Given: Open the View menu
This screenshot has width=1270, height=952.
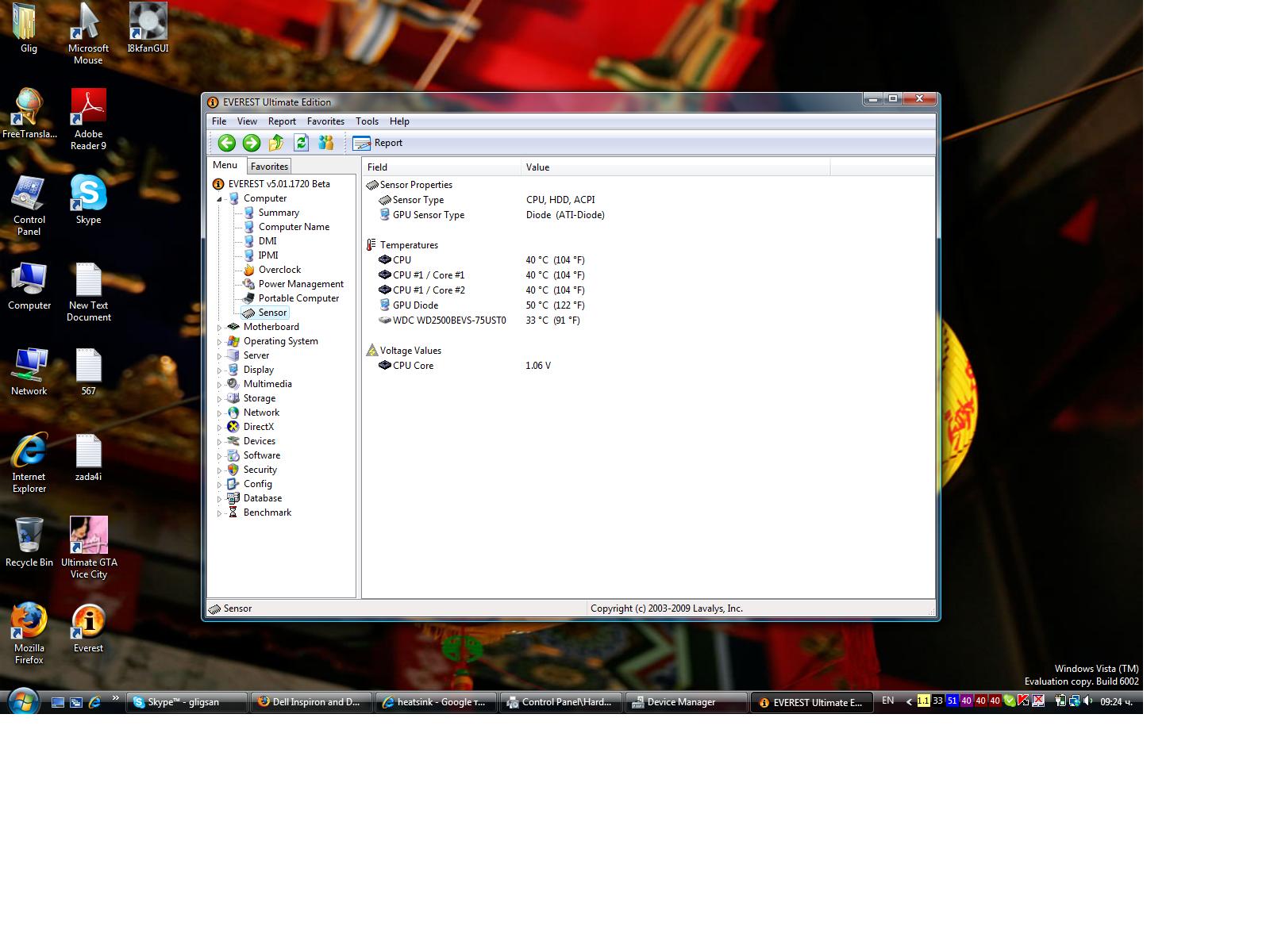Looking at the screenshot, I should tap(247, 121).
